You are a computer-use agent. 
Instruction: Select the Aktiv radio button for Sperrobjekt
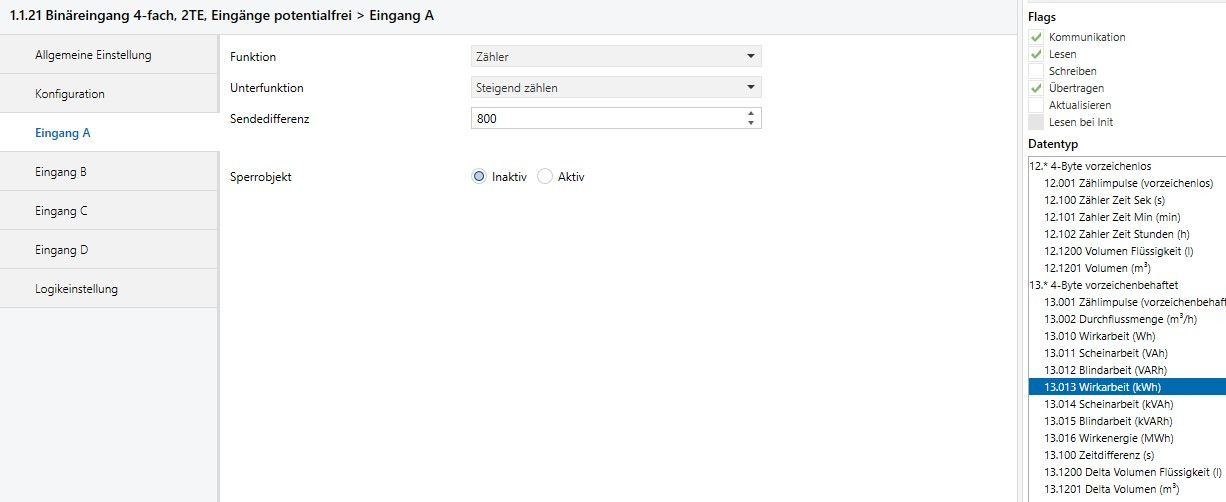click(545, 177)
